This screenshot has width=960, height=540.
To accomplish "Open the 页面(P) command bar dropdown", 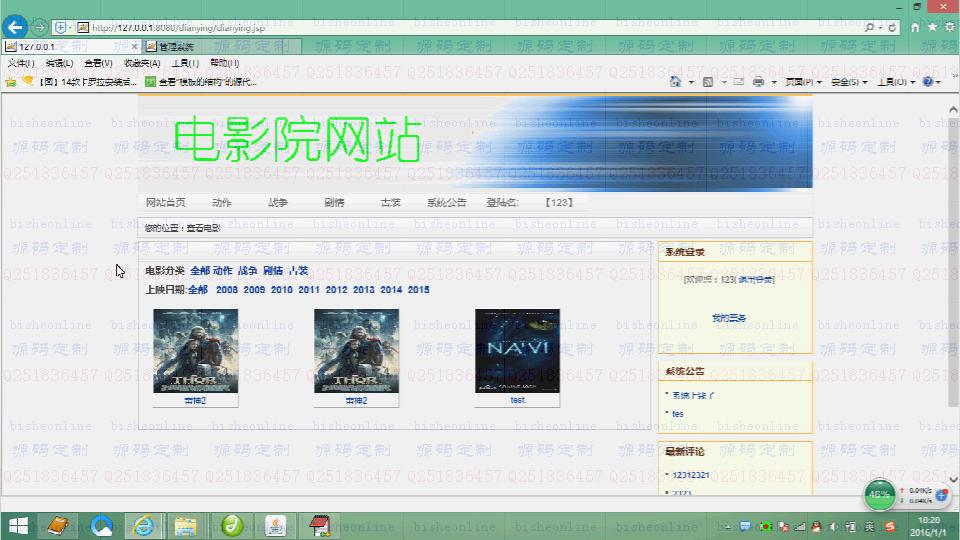I will [x=803, y=81].
